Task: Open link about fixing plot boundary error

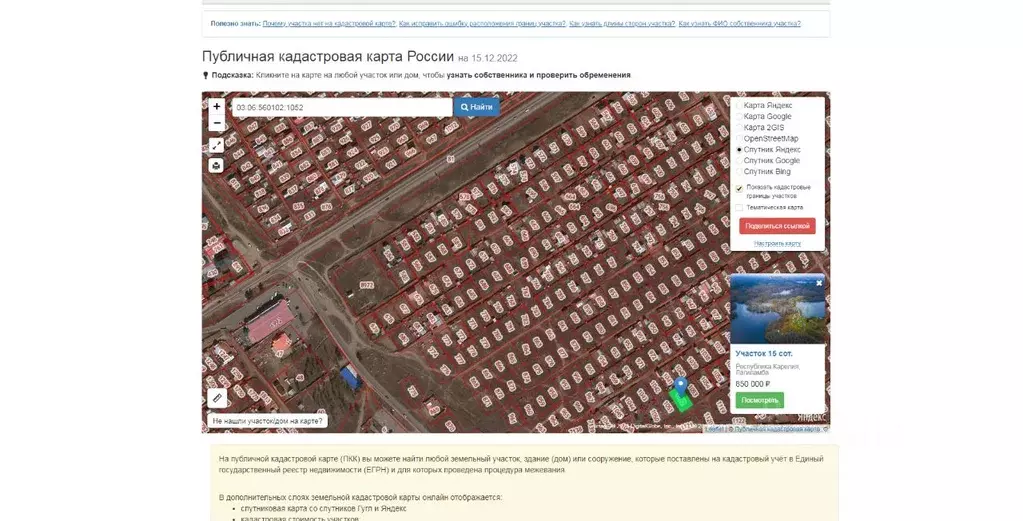Action: 483,23
